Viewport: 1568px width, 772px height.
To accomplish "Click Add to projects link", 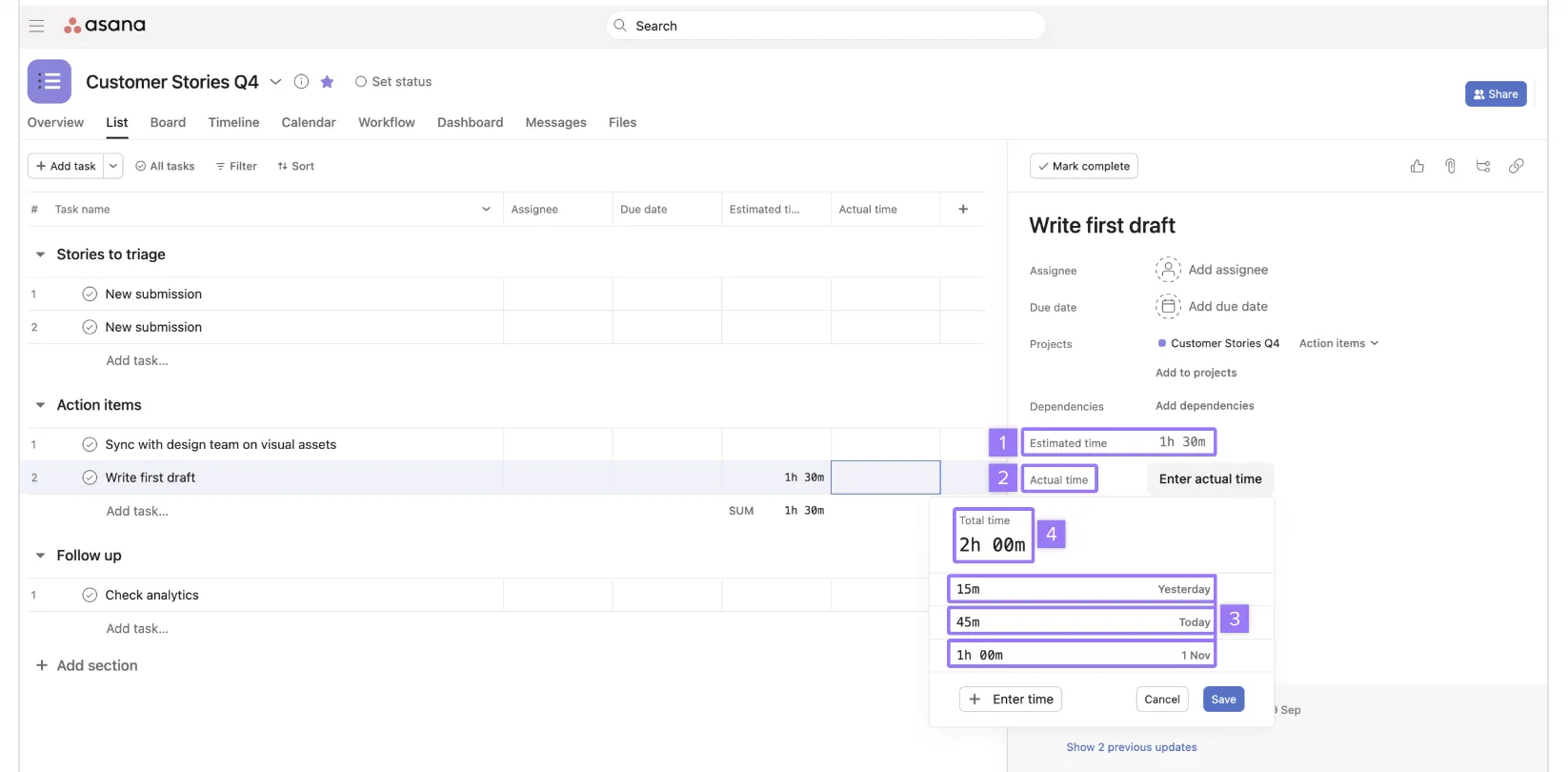I will pos(1196,373).
